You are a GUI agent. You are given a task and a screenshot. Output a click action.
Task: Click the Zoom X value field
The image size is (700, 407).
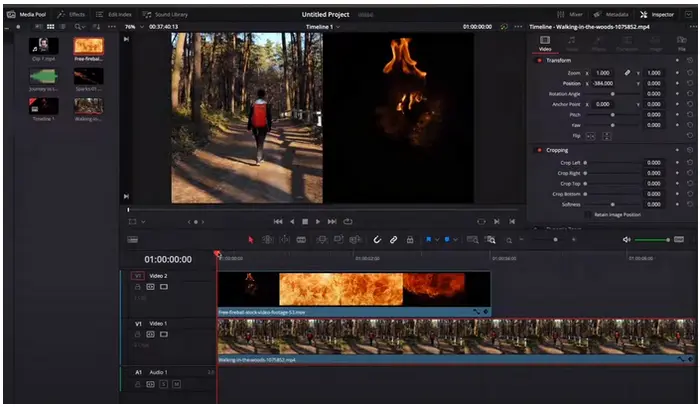click(603, 73)
